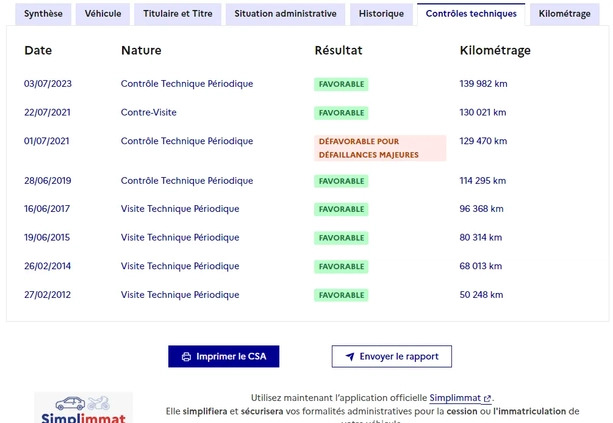Follow the Simplimmat hyperlink
The width and height of the screenshot is (613, 423).
point(455,398)
